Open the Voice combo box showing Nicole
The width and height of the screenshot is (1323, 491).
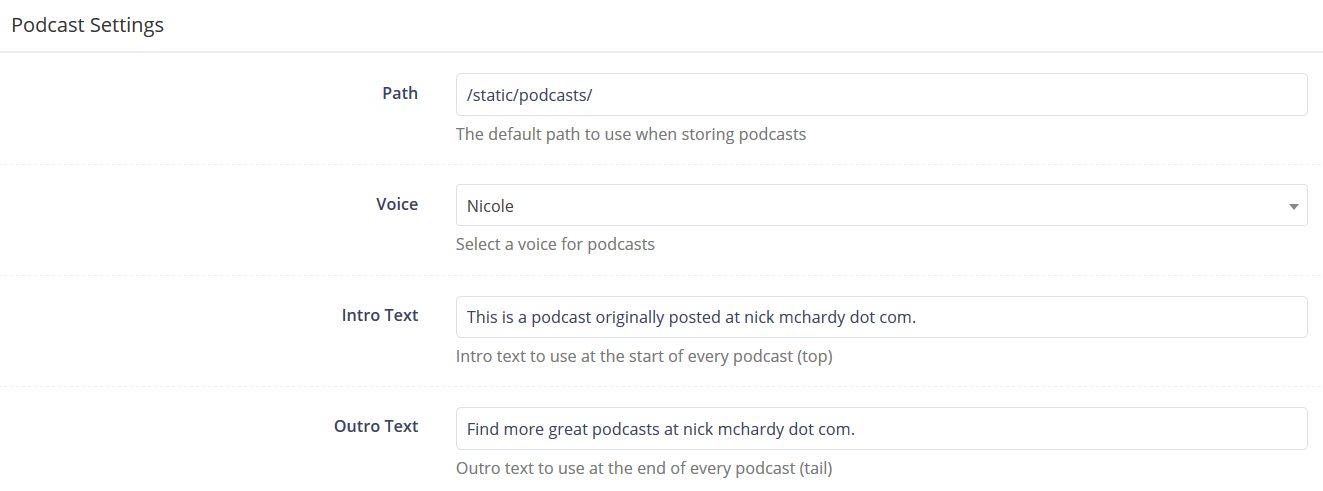click(881, 205)
